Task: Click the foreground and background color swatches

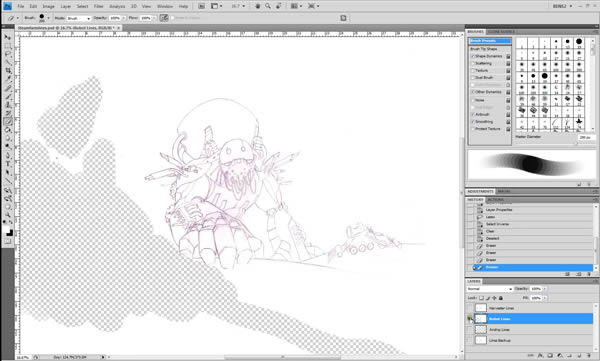Action: [8, 231]
